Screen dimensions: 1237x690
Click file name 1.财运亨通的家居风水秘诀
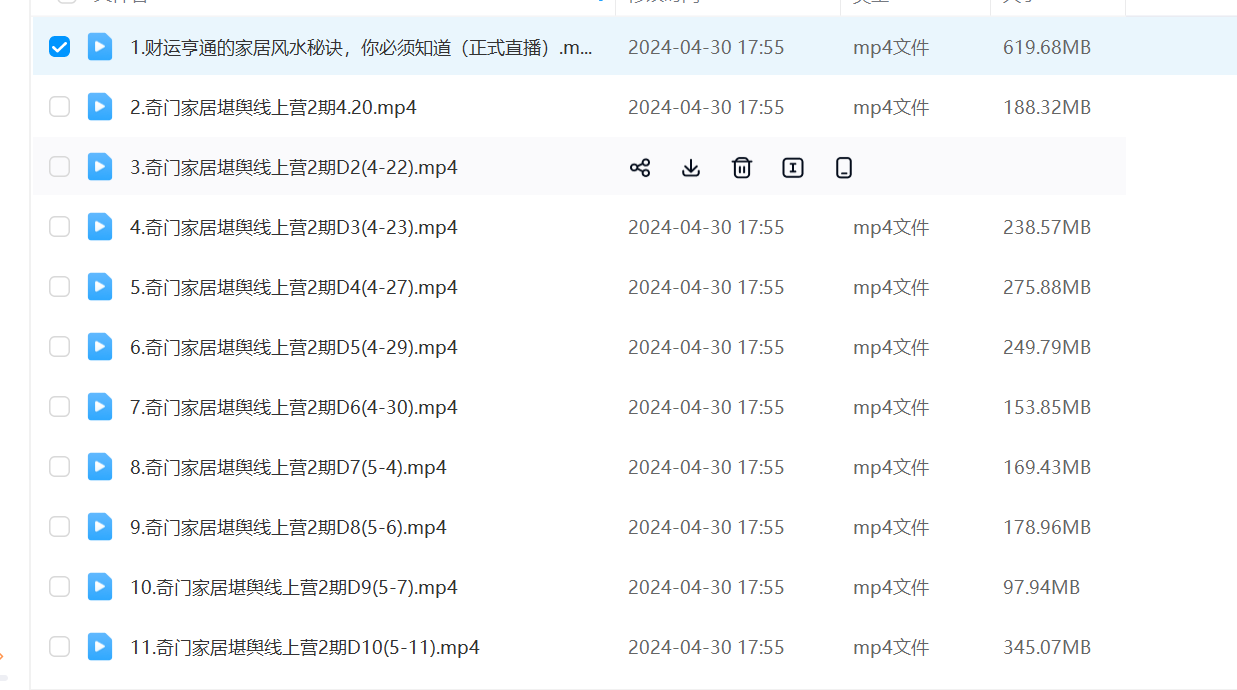click(361, 47)
